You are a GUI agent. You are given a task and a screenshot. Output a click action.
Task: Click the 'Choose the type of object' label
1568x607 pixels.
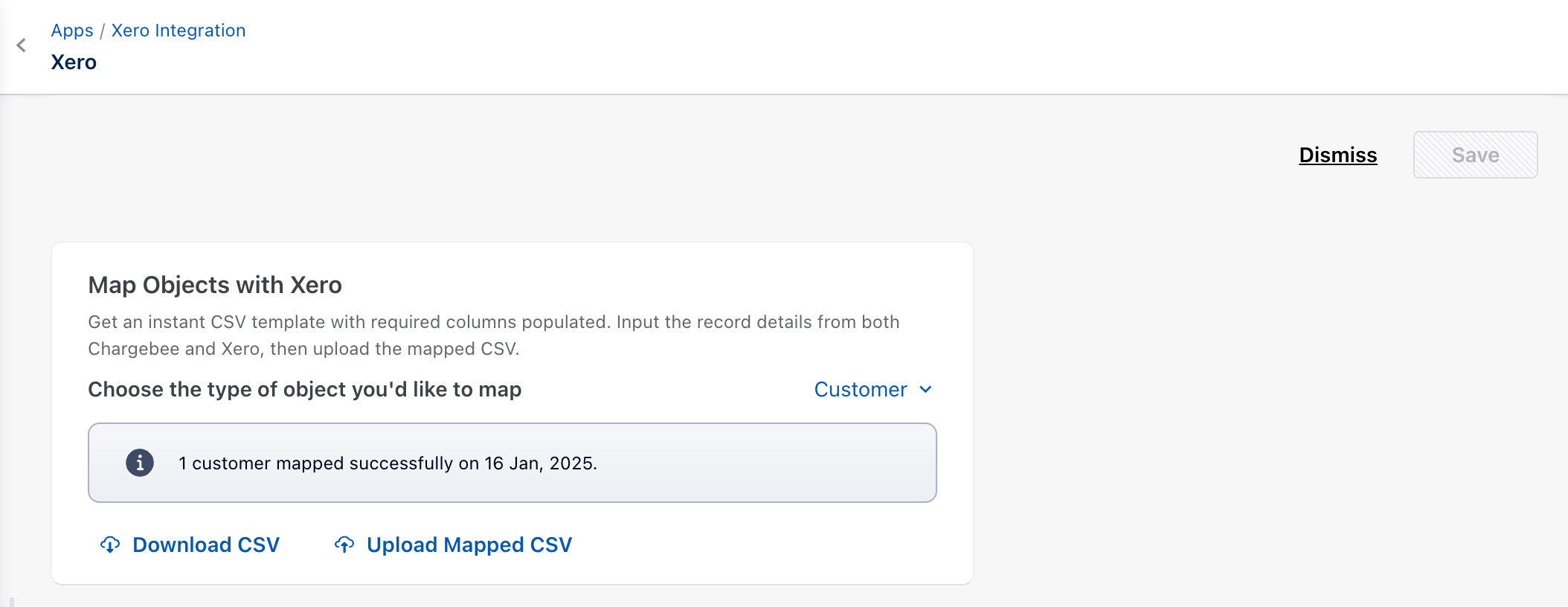[305, 390]
